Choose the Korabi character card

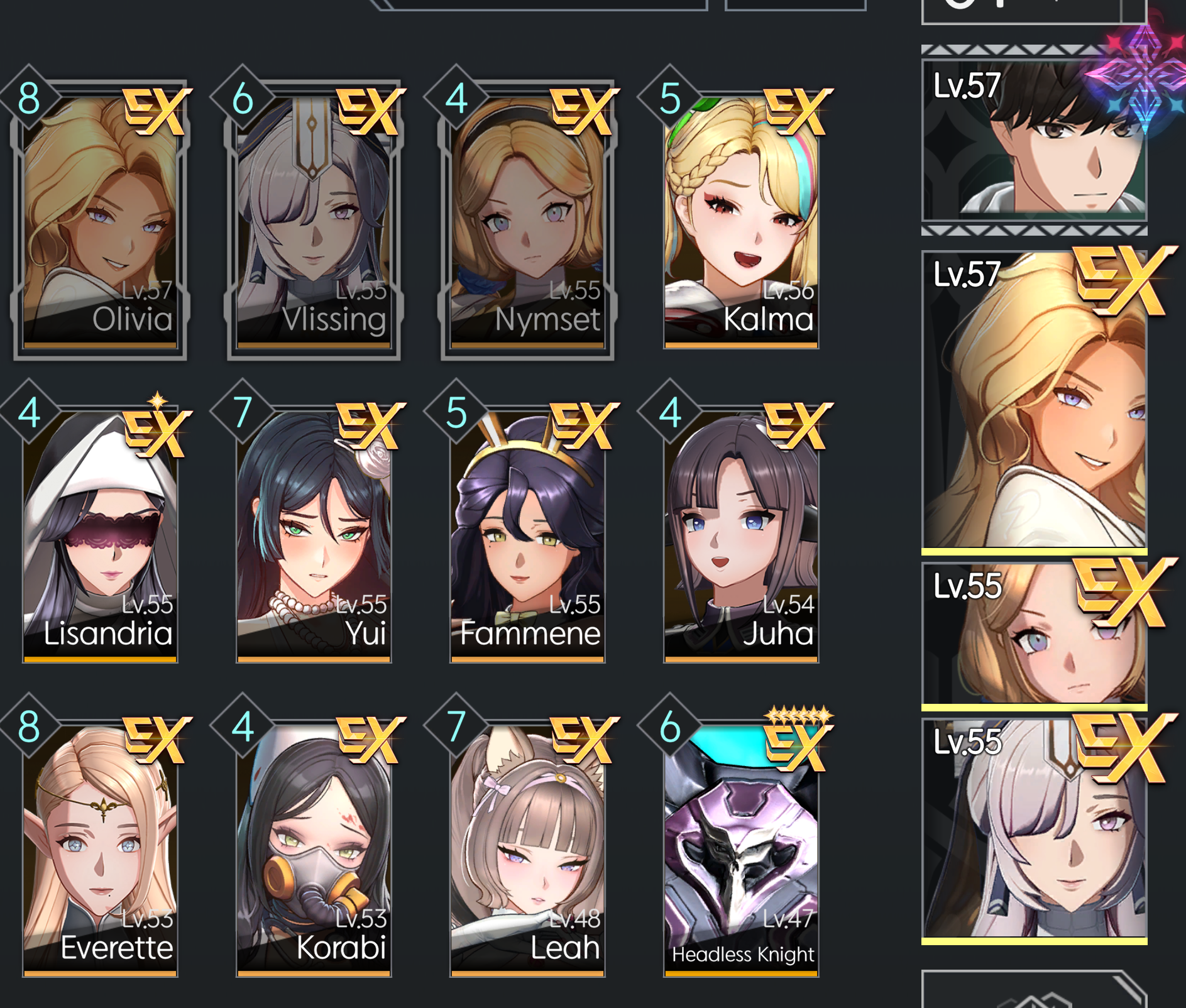click(x=314, y=848)
